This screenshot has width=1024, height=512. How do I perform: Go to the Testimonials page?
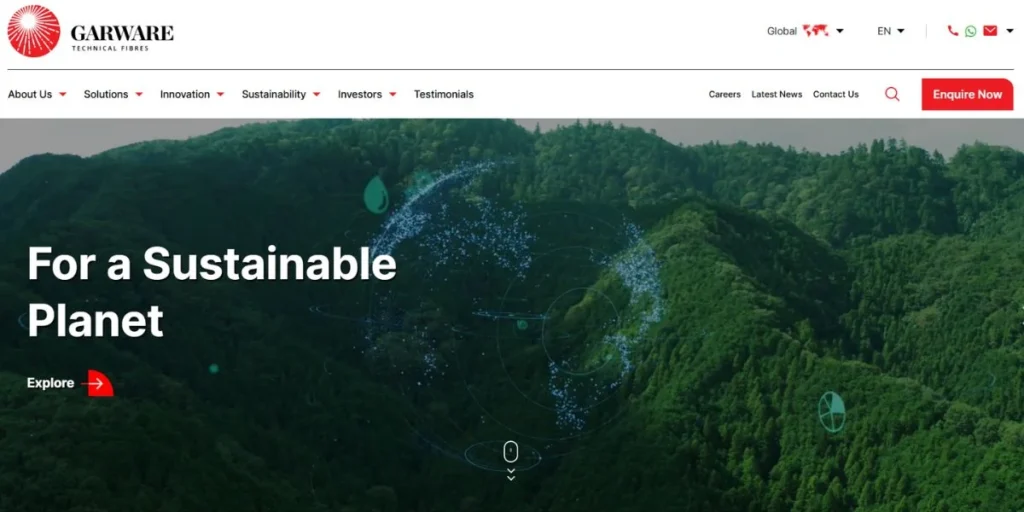coord(443,94)
